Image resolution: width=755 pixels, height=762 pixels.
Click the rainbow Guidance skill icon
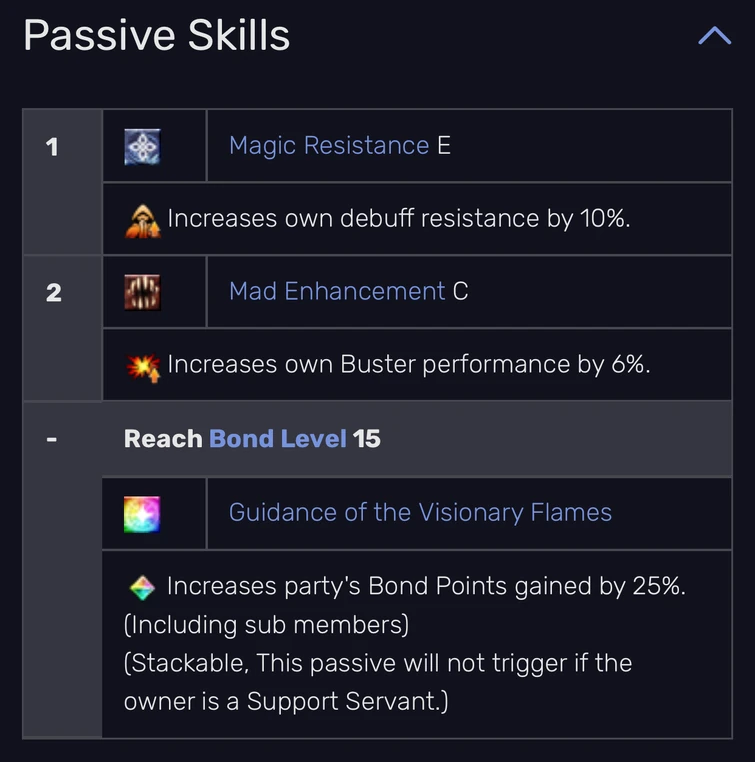point(142,513)
